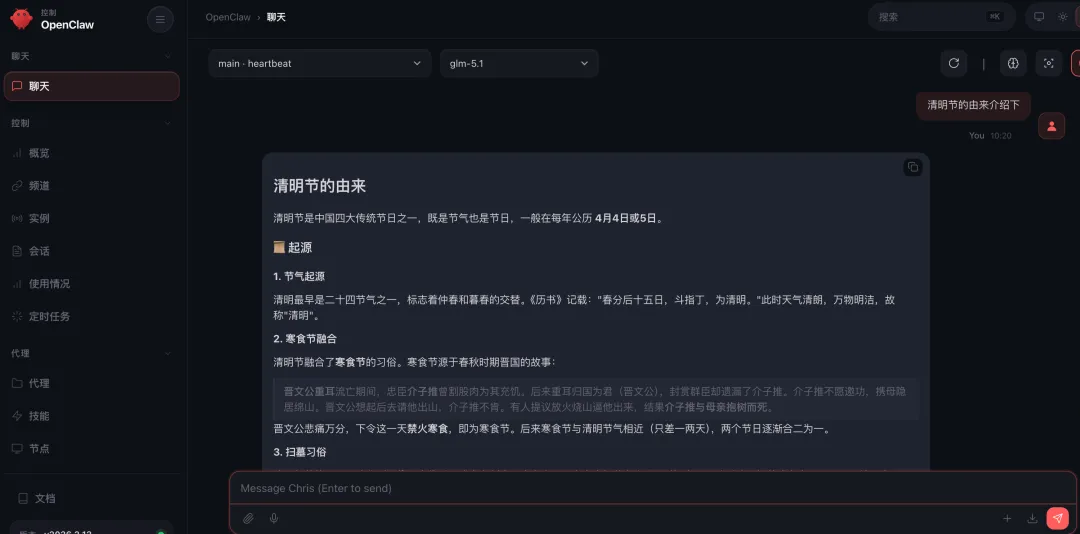Screen dimensions: 1080x534
Task: Click the 3. 扫墓习俗 subheading
Action: click(300, 452)
